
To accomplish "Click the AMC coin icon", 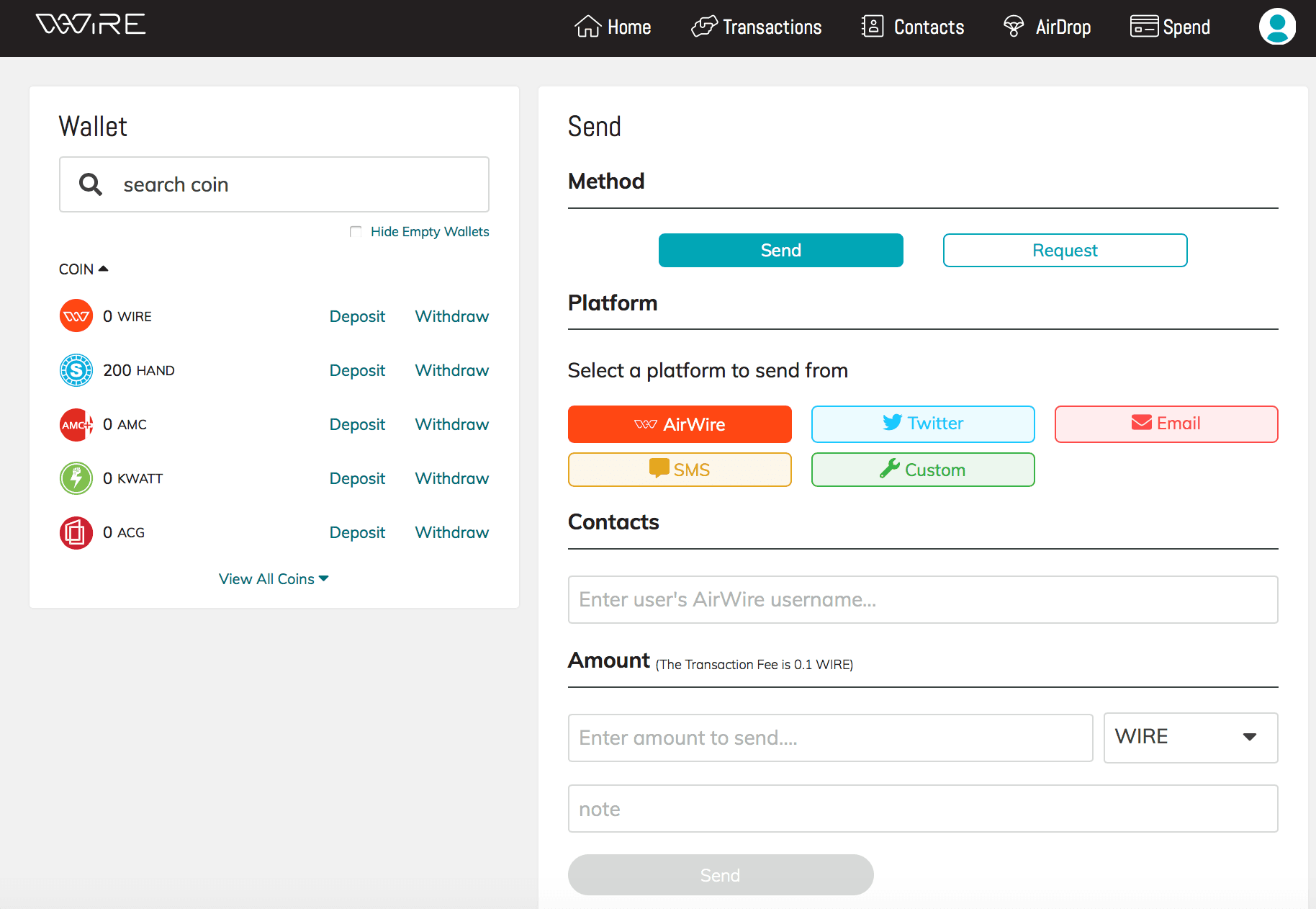I will (x=76, y=424).
